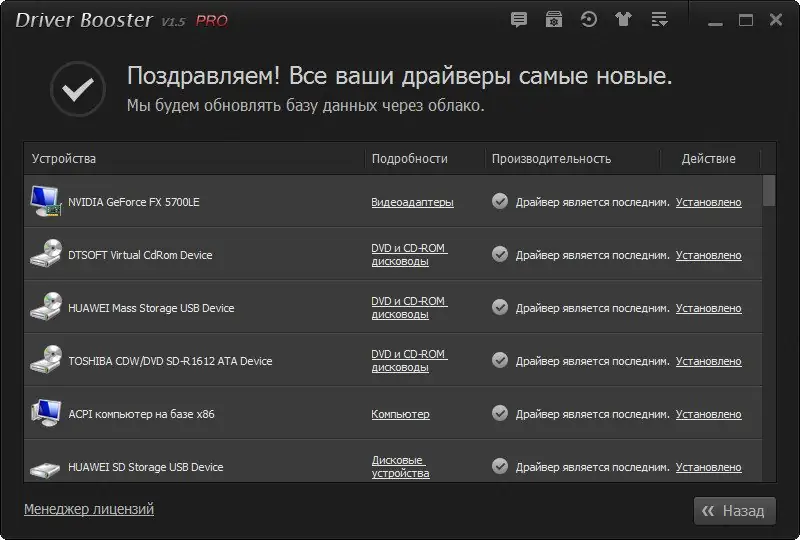Open the toolbox icon in title bar
The width and height of the screenshot is (800, 540).
tap(554, 20)
